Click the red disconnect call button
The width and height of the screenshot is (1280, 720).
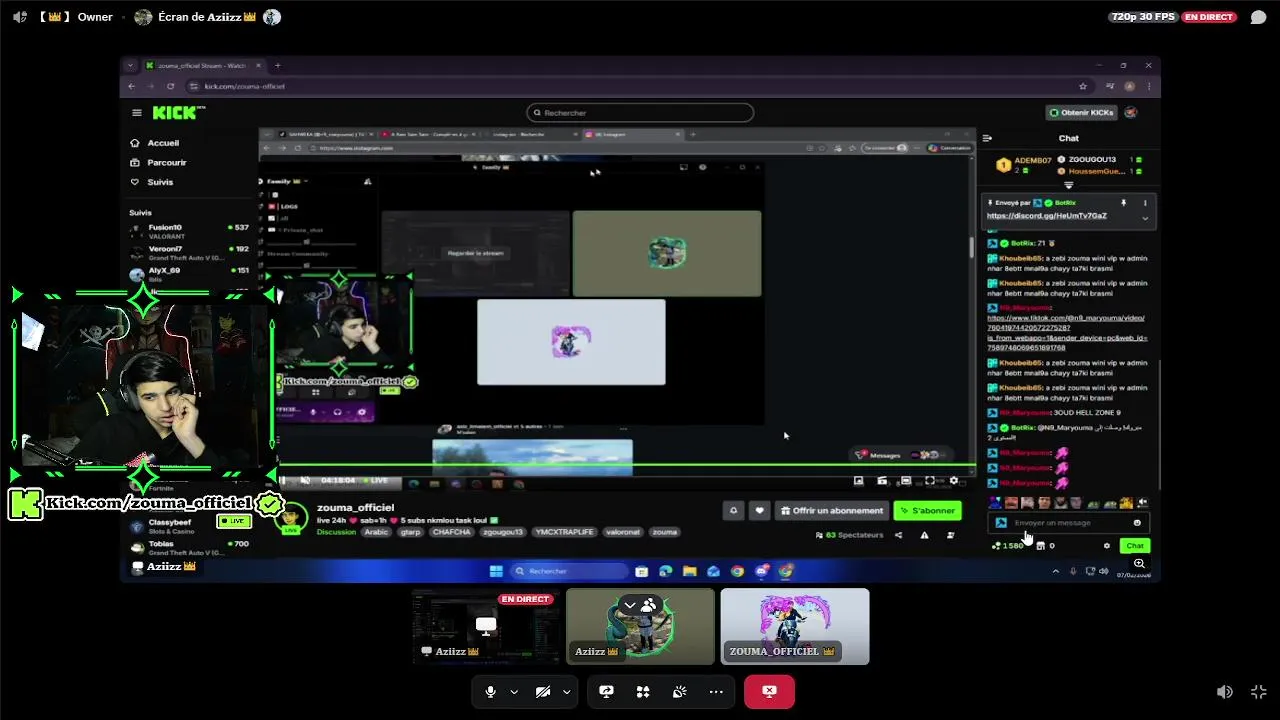tap(769, 691)
